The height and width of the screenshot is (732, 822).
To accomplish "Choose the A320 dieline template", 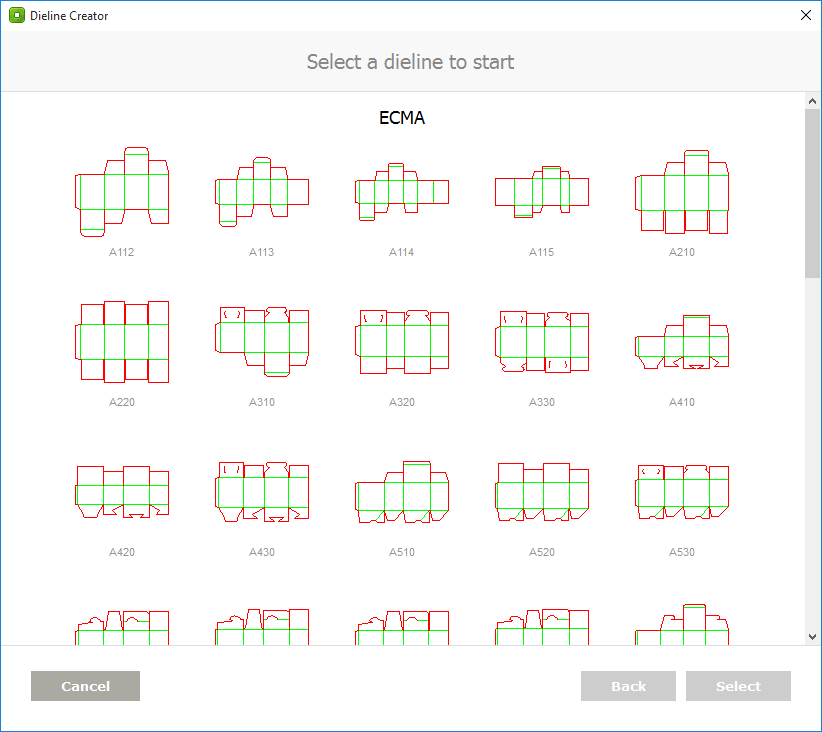I will (402, 342).
